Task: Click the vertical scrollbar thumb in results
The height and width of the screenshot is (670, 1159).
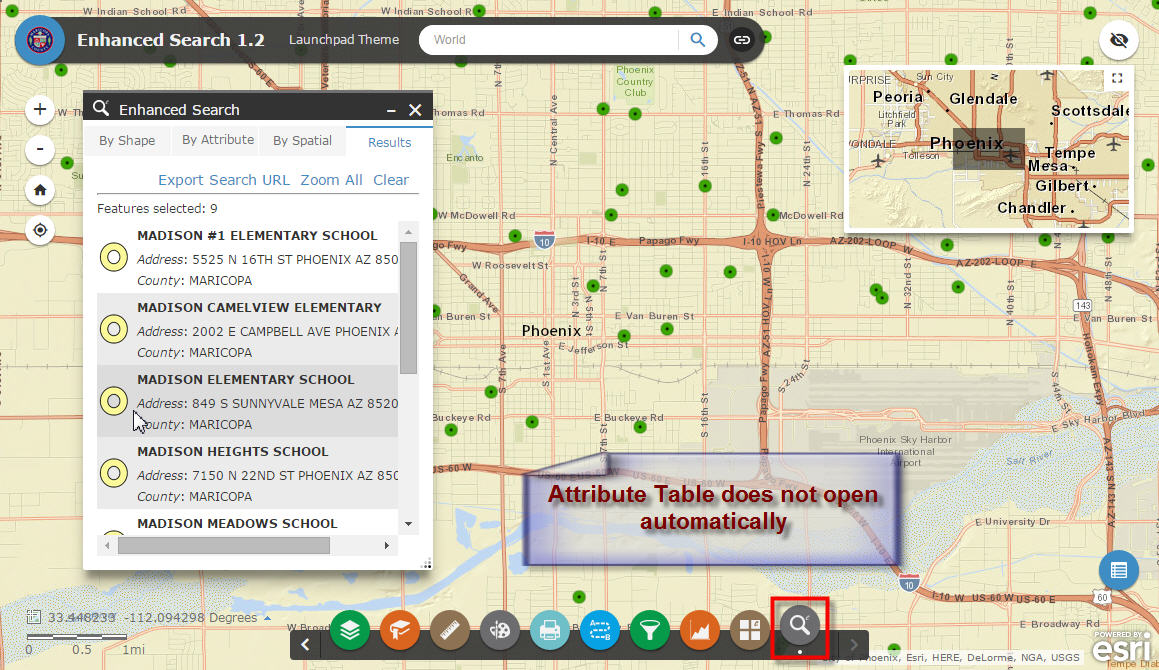Action: point(408,308)
